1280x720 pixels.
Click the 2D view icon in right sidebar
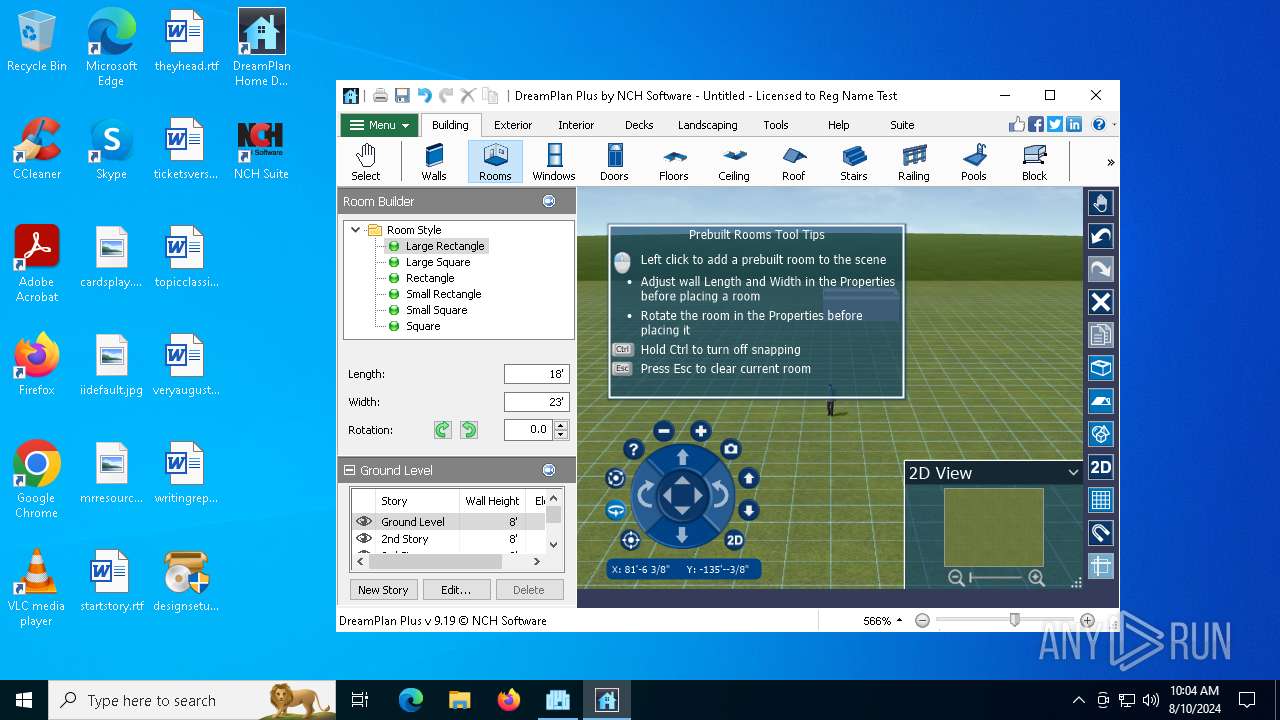tap(1100, 467)
